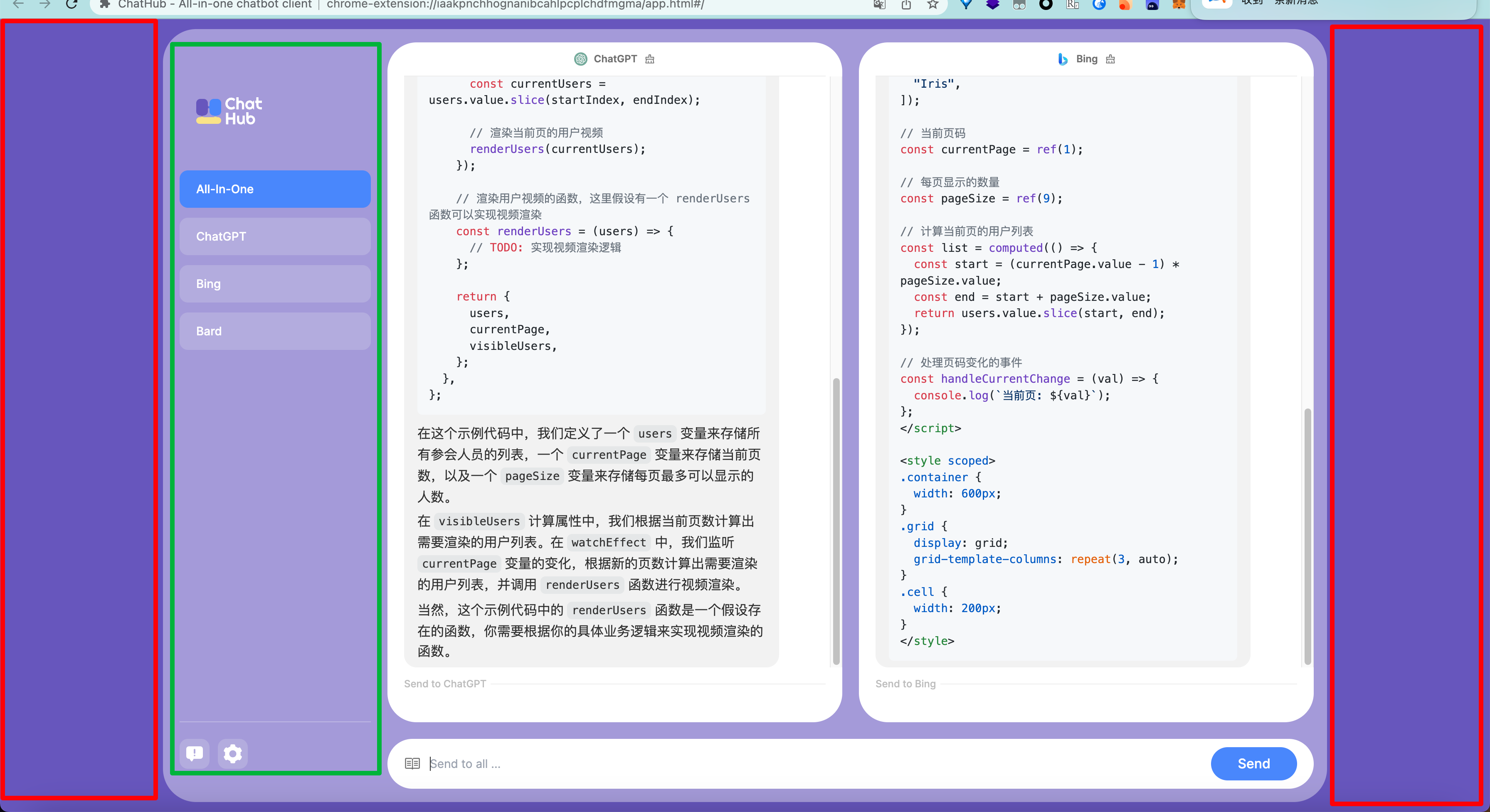This screenshot has height=812, width=1490.
Task: Open settings with the gear icon
Action: [233, 753]
